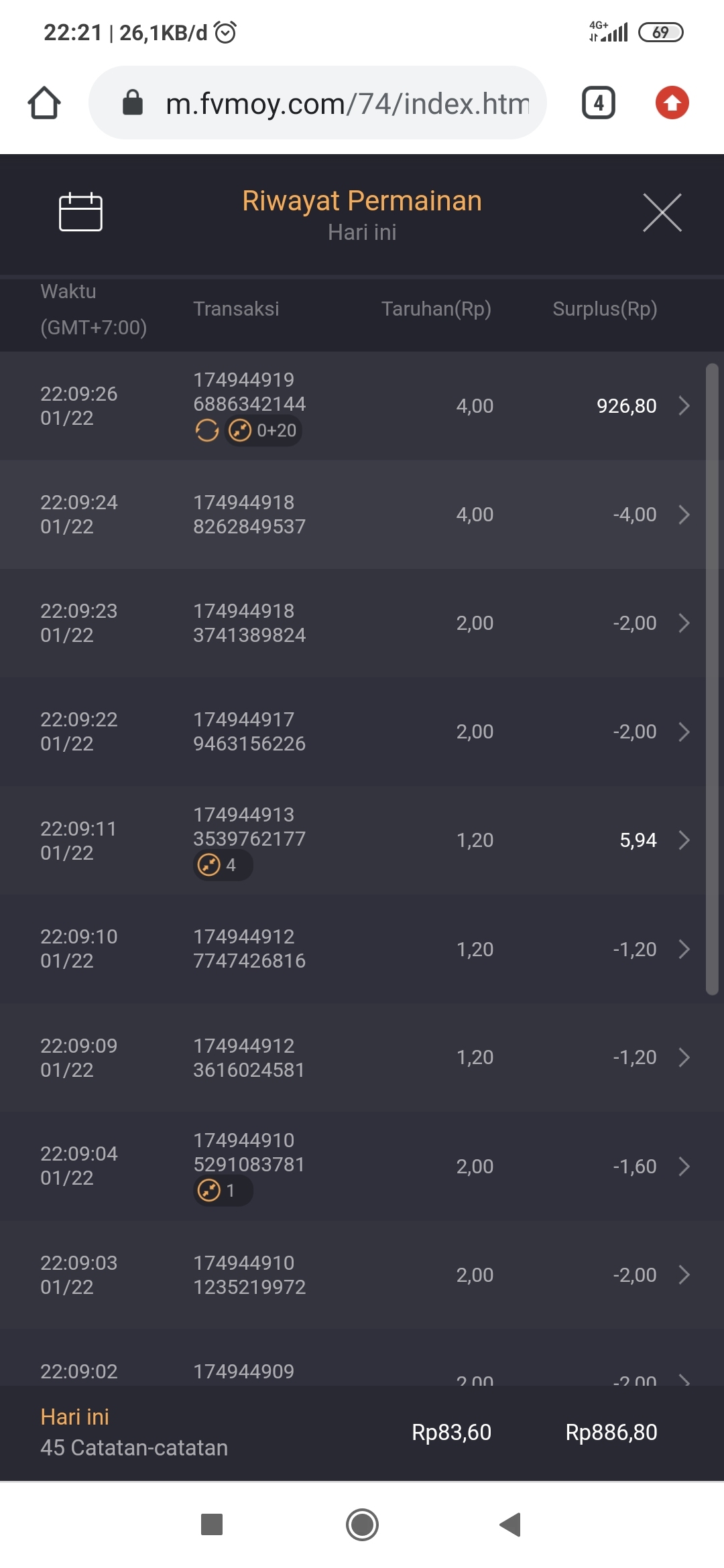Tap the badge showing 1 on 22:09:04 row

click(223, 1191)
